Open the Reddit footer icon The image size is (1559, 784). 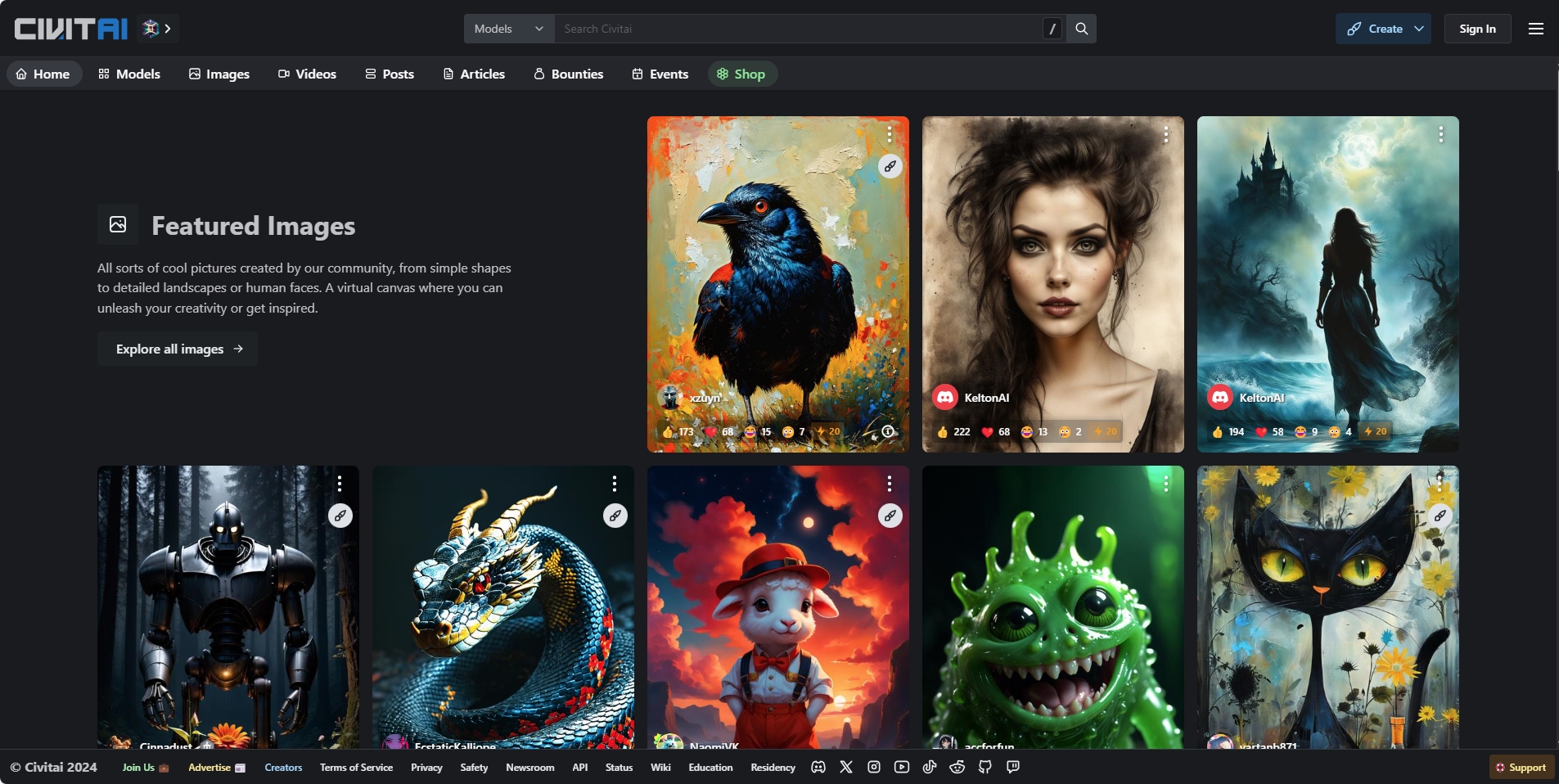click(x=957, y=767)
